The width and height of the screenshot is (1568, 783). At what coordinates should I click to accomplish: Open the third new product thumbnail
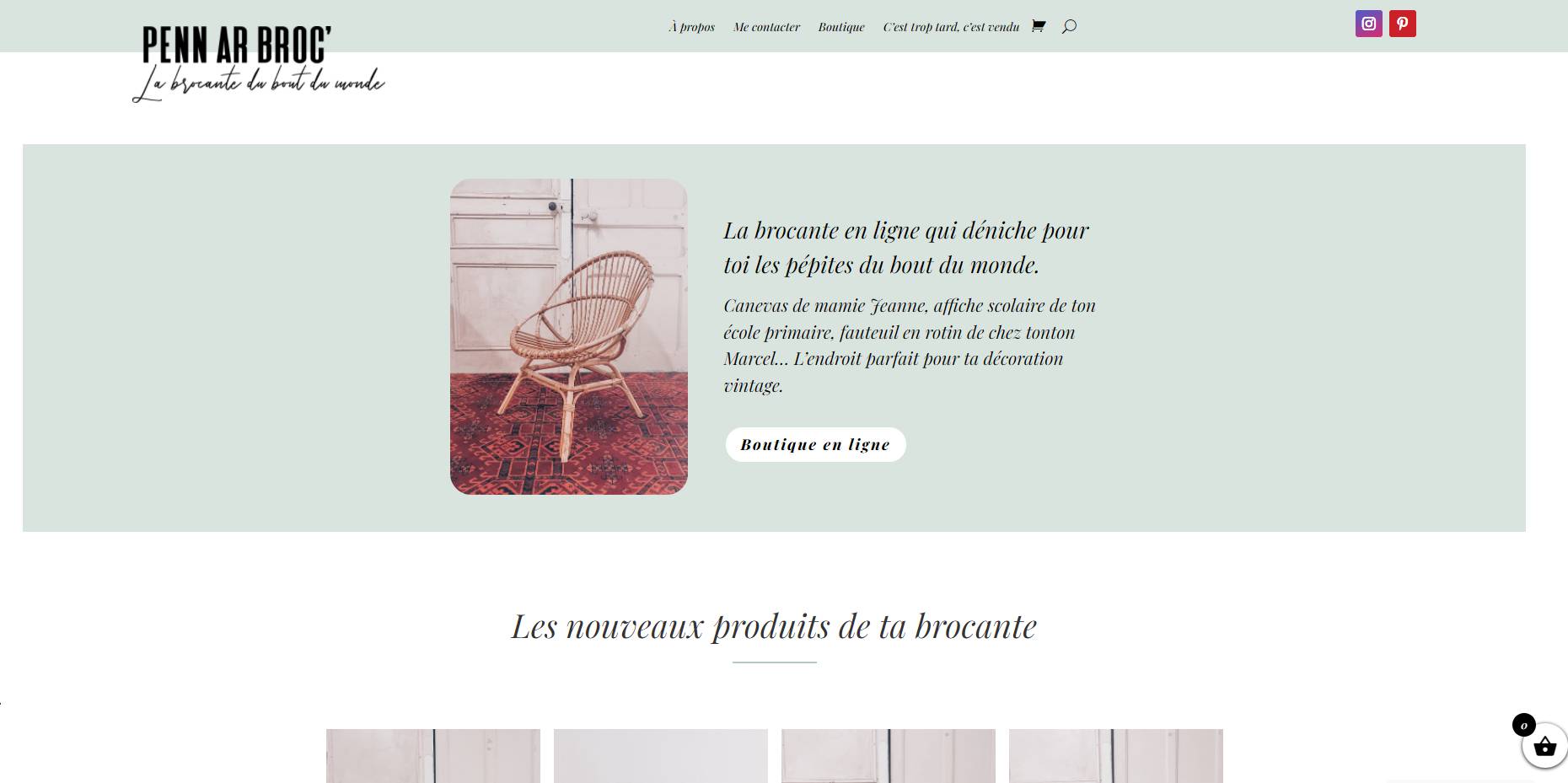tap(889, 756)
